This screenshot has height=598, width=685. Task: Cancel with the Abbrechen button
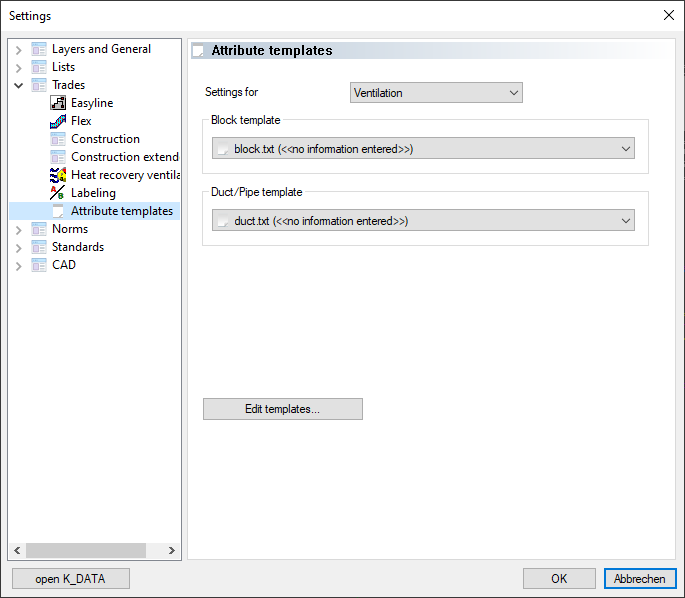[640, 579]
